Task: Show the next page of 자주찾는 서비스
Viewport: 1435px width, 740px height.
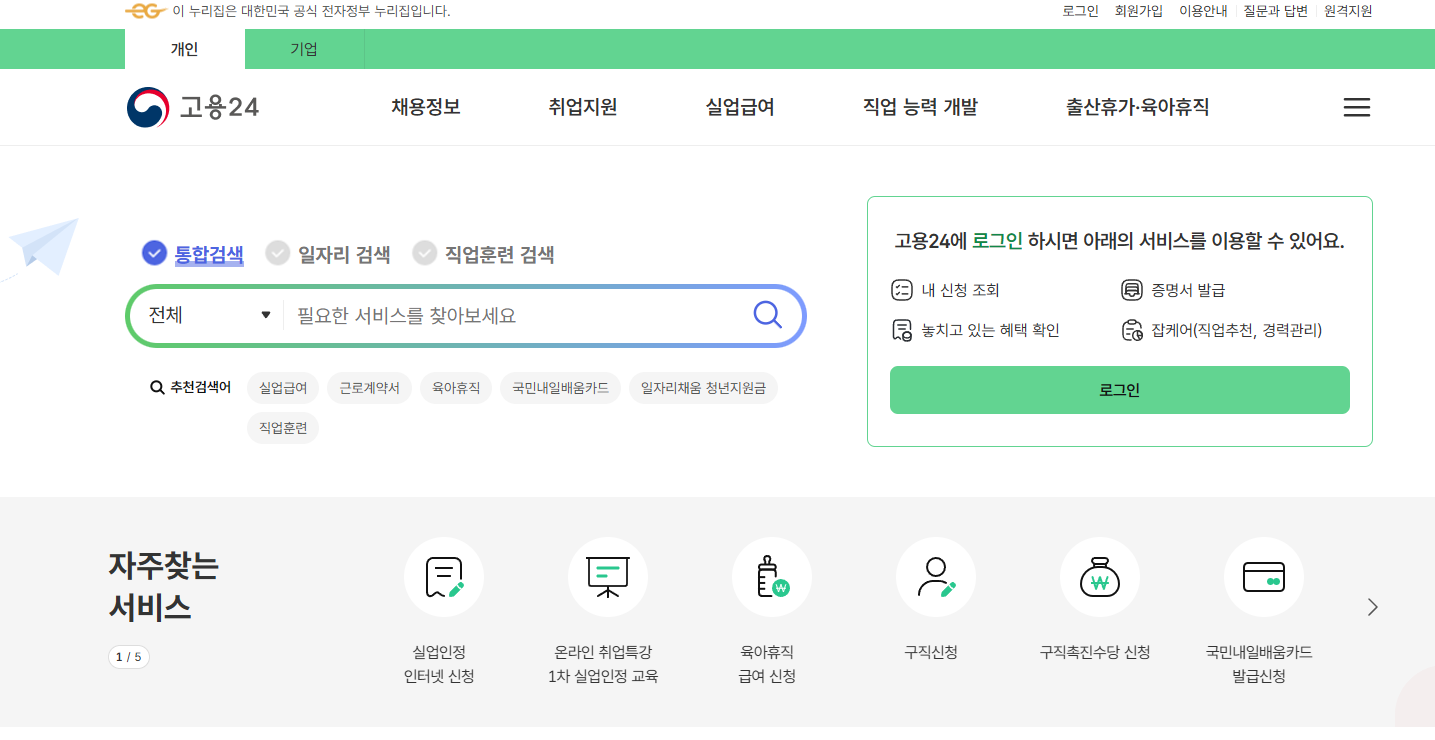Action: click(1372, 607)
